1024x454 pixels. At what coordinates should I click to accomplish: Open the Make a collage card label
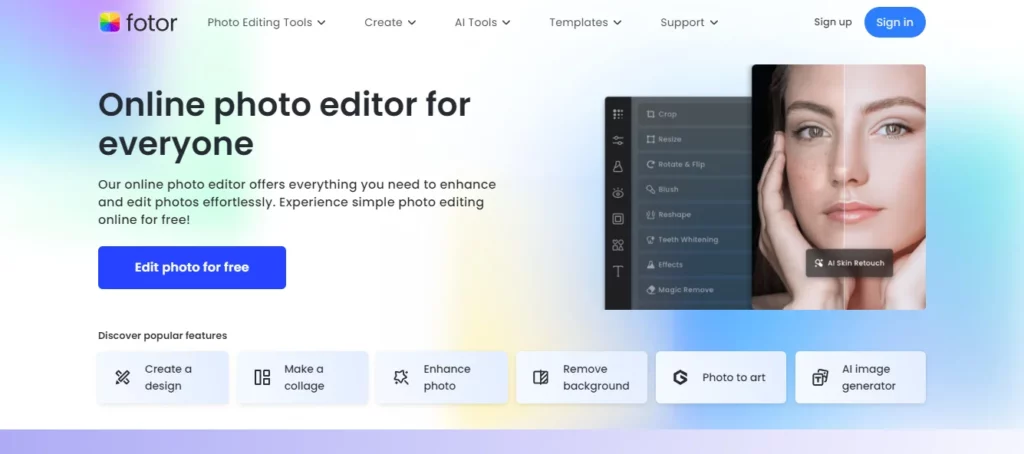click(304, 378)
